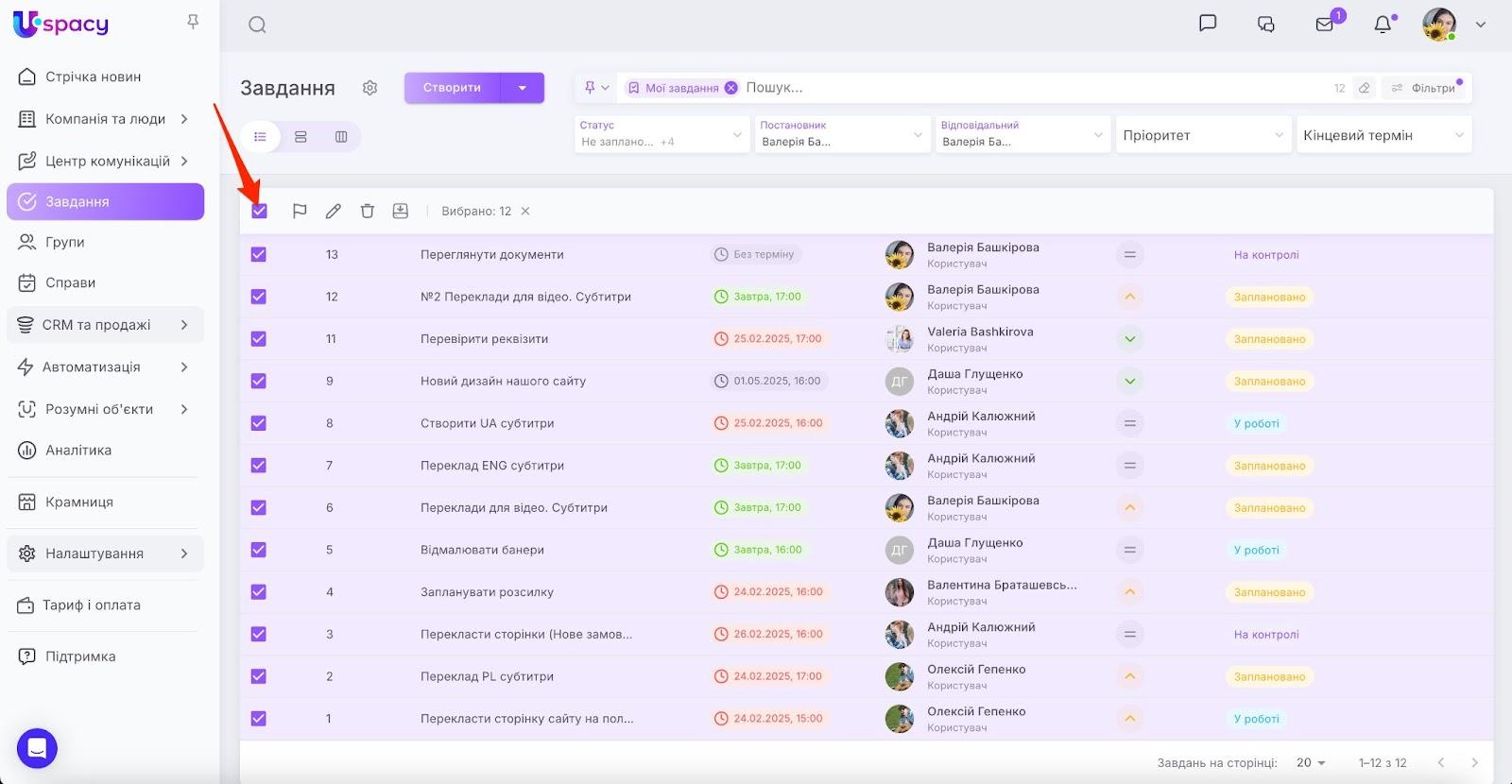Open the mail envelope icon in header

pyautogui.click(x=1325, y=25)
